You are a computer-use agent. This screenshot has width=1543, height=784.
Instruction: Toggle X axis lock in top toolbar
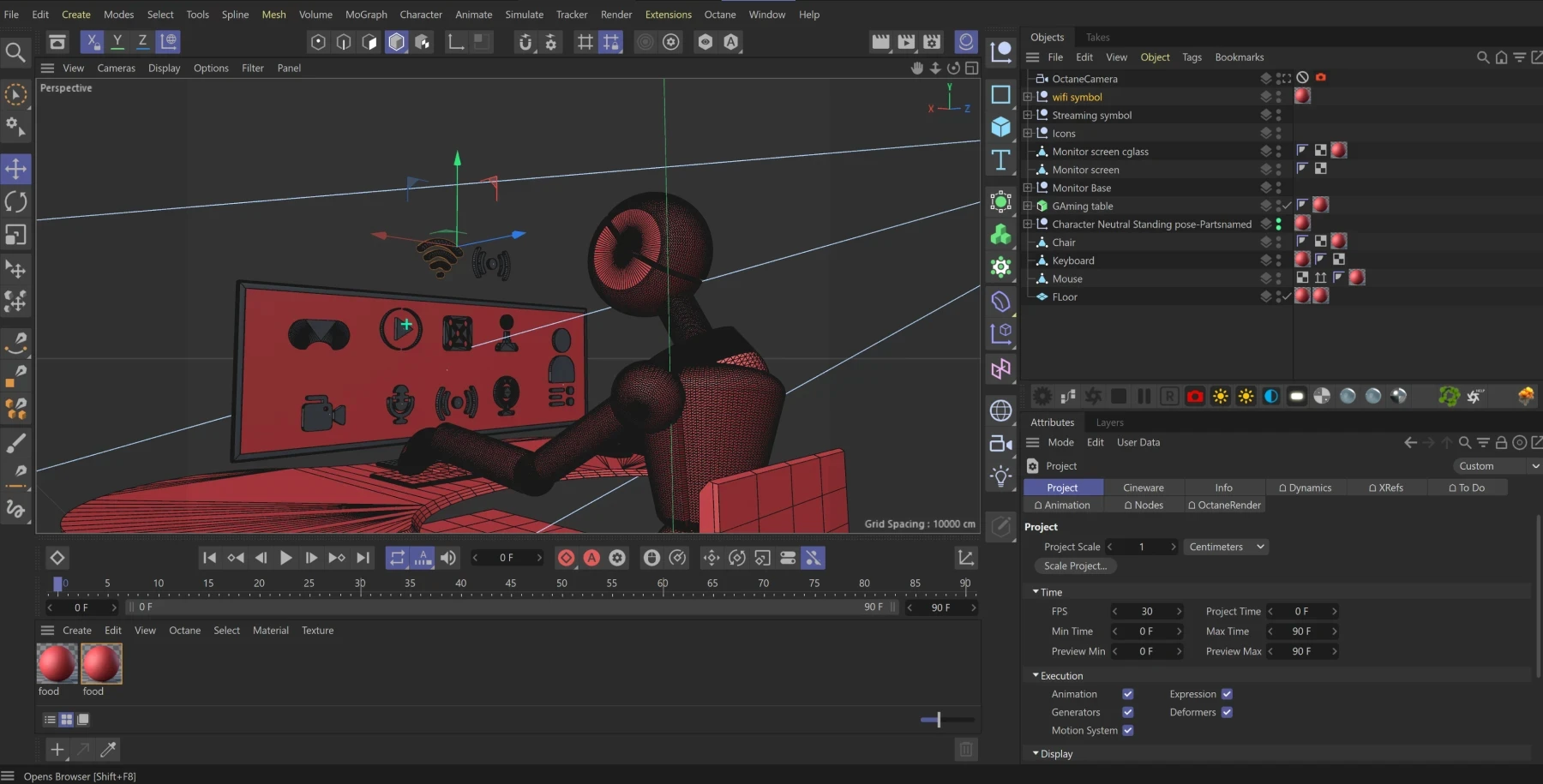(x=93, y=41)
